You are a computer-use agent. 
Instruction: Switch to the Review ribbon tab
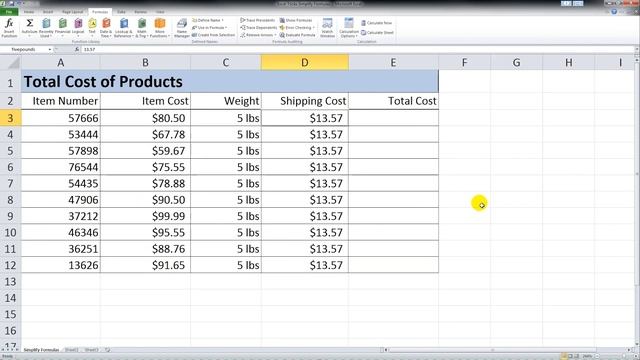(x=140, y=12)
